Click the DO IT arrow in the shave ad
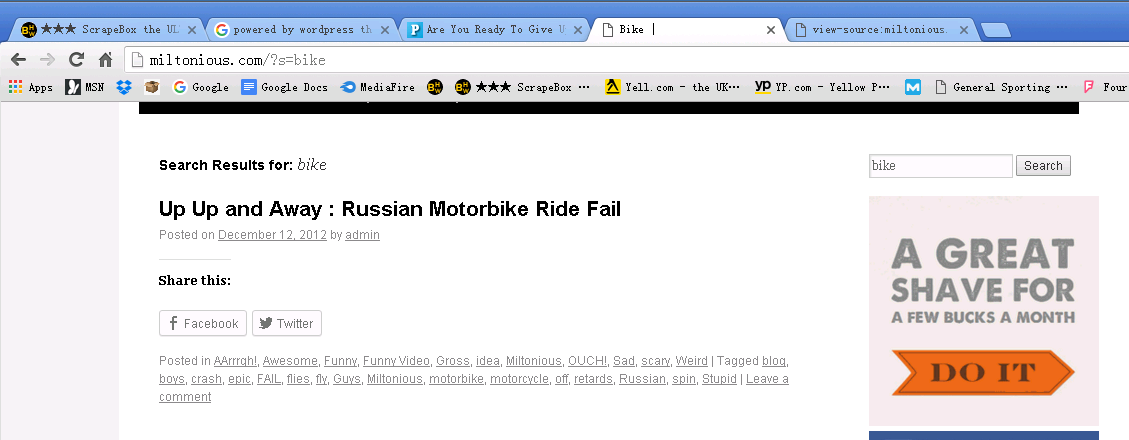This screenshot has height=440, width=1129. (x=983, y=372)
